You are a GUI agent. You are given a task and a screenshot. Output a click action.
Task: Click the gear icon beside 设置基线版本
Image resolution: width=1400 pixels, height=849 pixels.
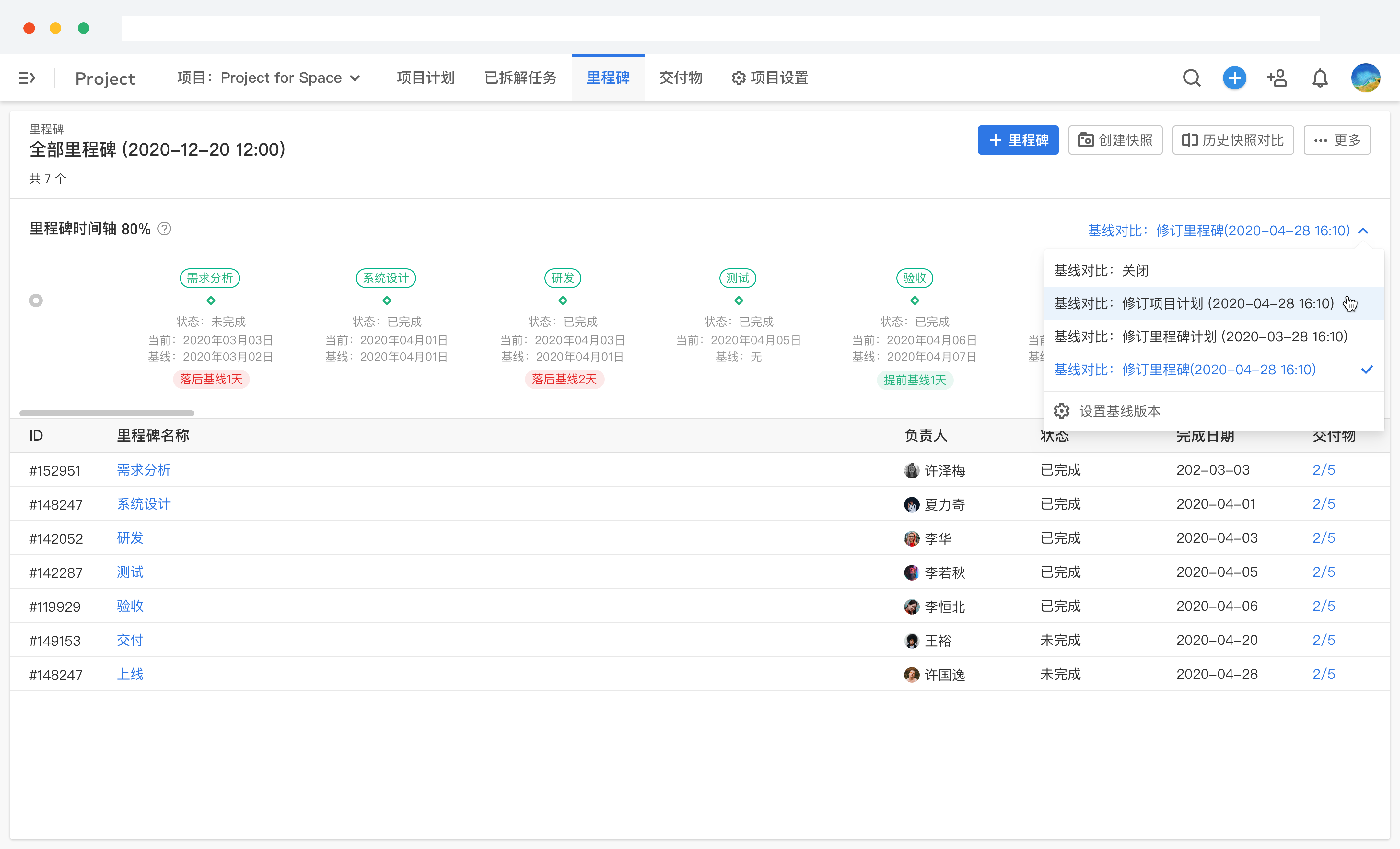coord(1061,411)
